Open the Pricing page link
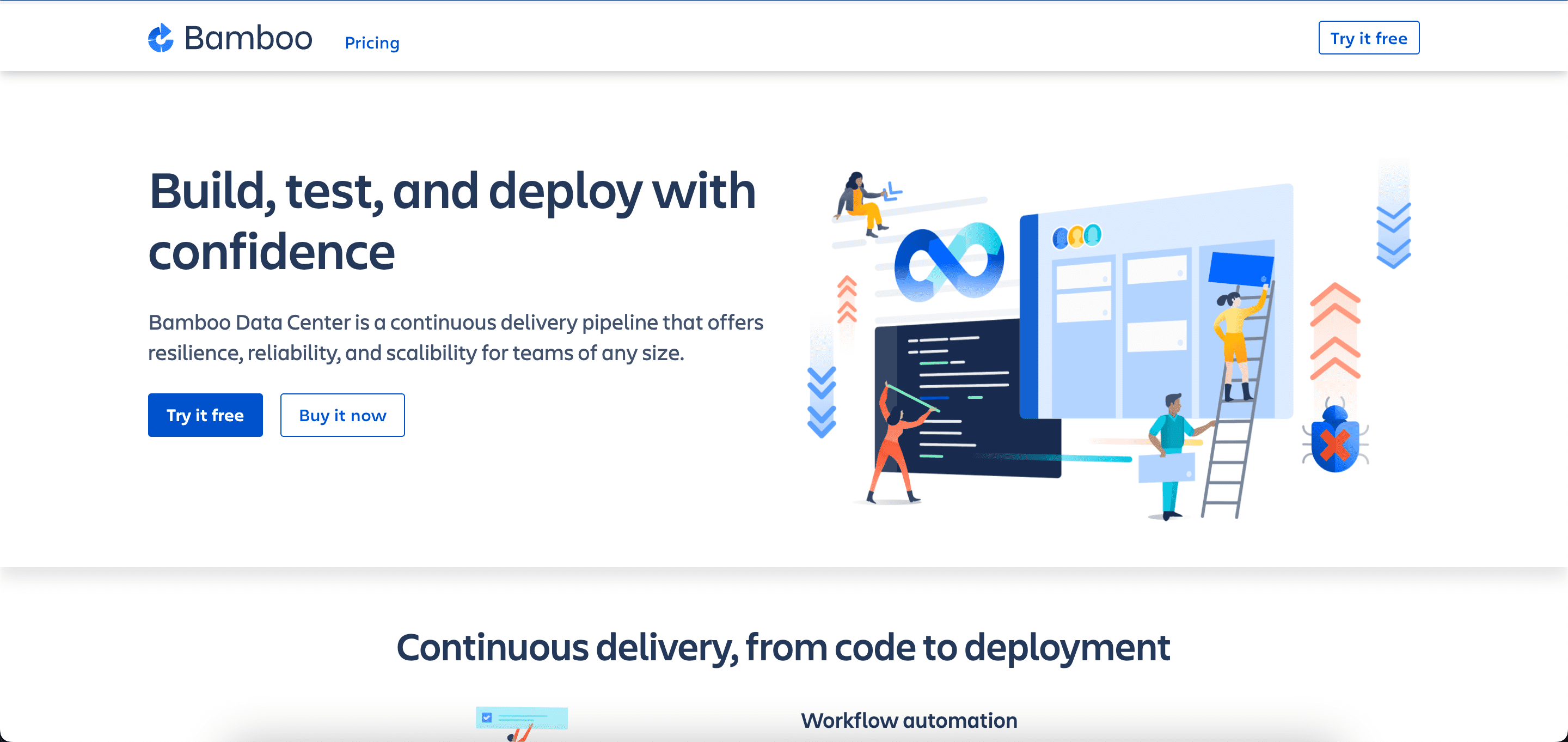This screenshot has height=742, width=1568. tap(372, 42)
